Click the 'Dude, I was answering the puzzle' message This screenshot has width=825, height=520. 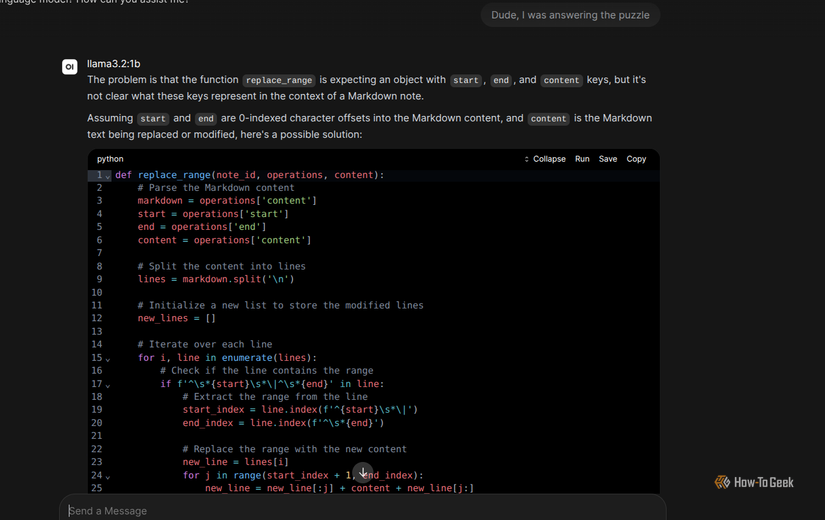point(570,15)
